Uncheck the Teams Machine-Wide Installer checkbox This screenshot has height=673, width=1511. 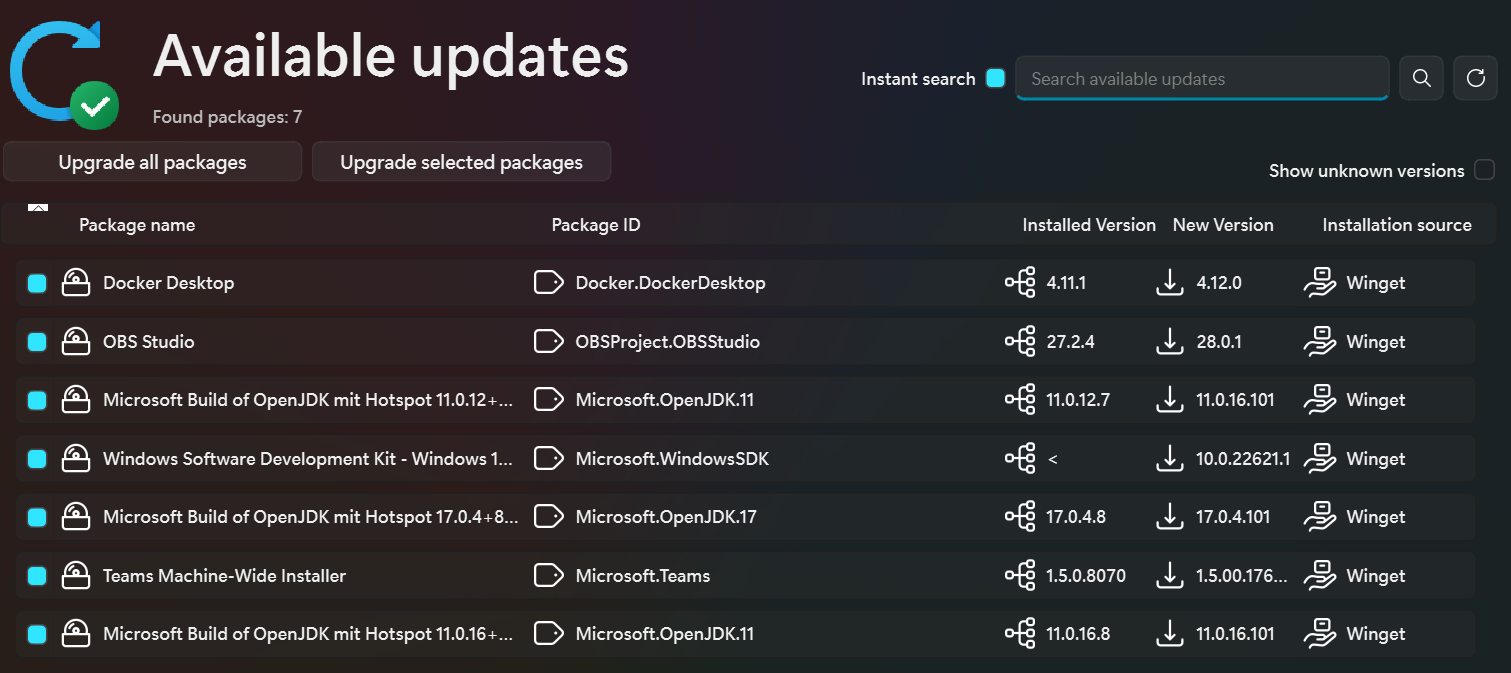pyautogui.click(x=37, y=576)
